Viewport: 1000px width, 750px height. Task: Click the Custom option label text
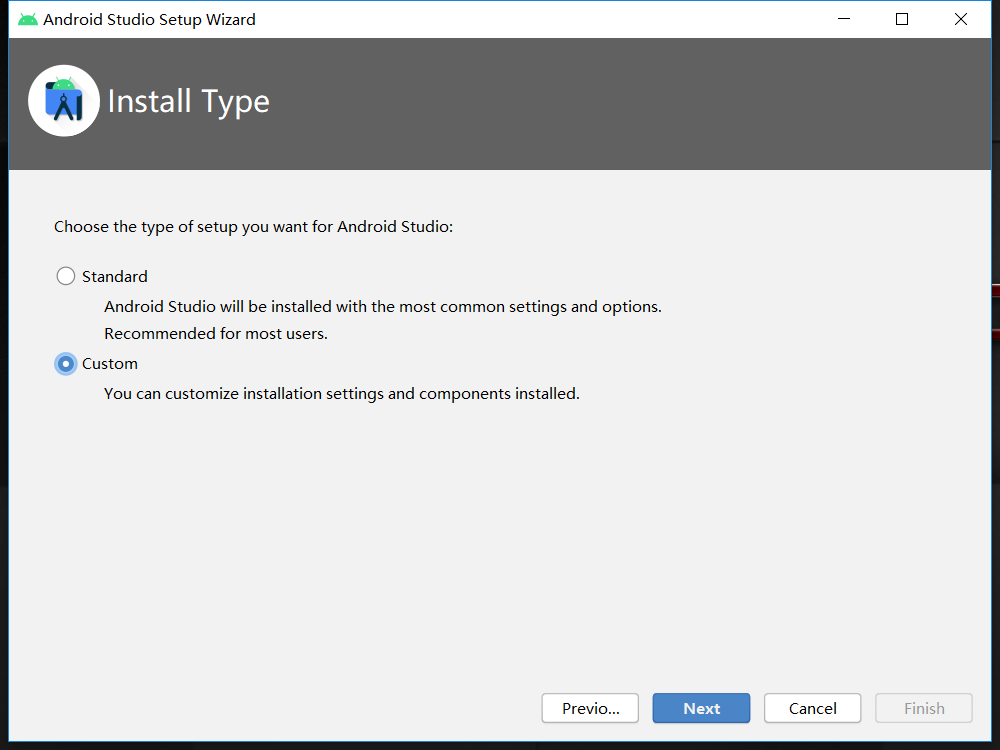click(x=110, y=364)
